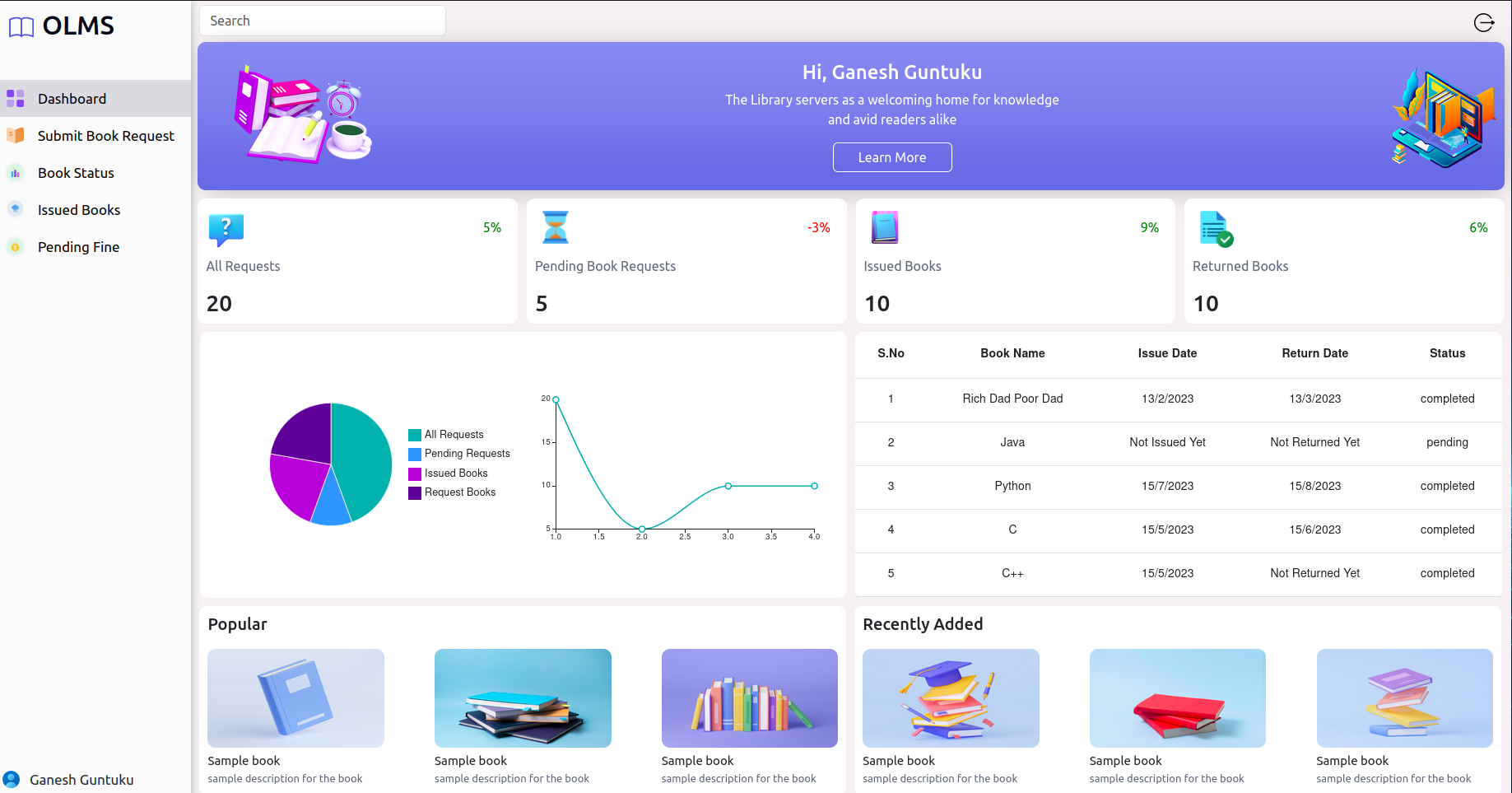Click the Search input field
Viewport: 1512px width, 793px height.
click(x=323, y=21)
